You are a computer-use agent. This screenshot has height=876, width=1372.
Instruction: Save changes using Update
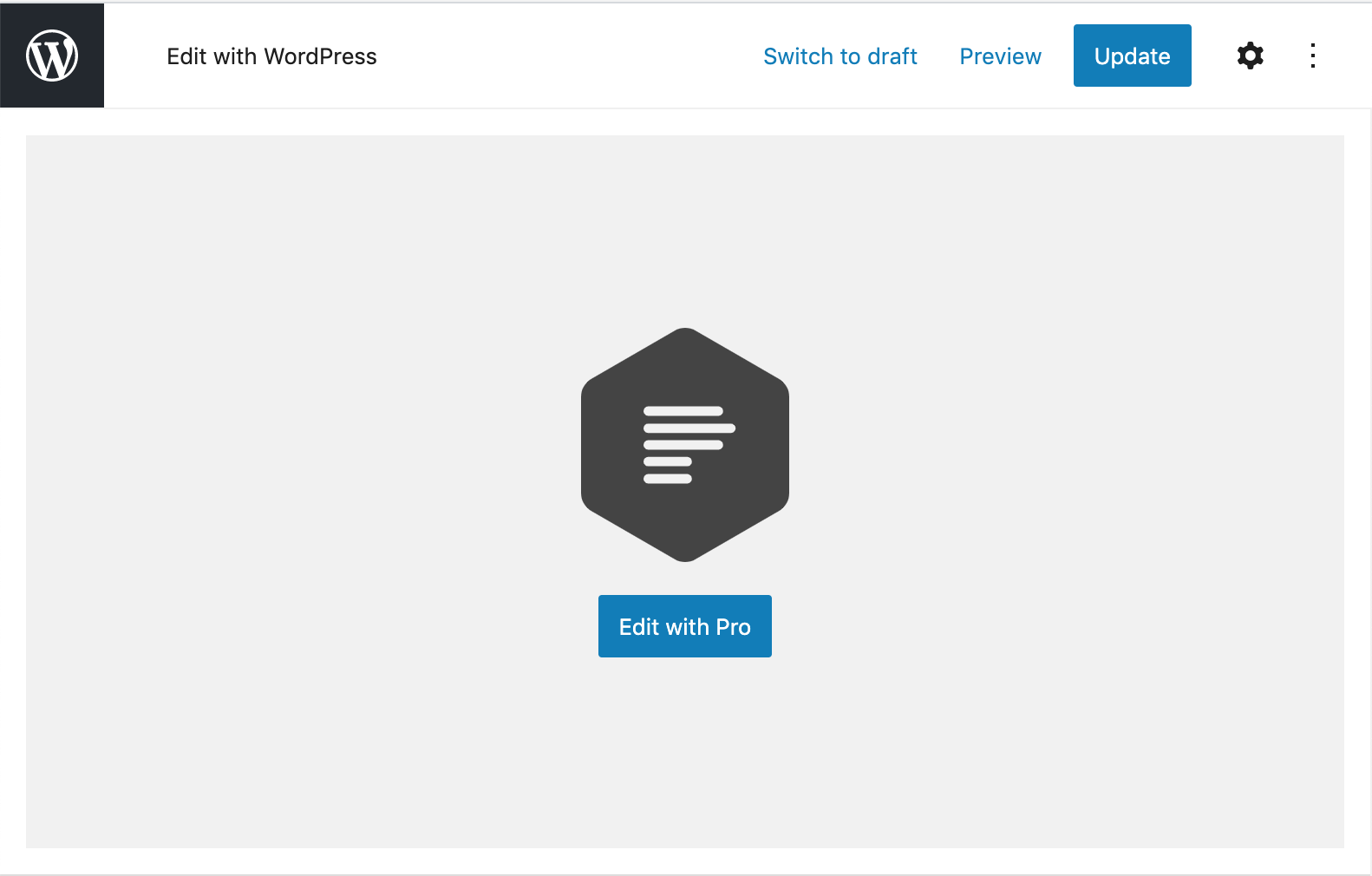(x=1132, y=56)
